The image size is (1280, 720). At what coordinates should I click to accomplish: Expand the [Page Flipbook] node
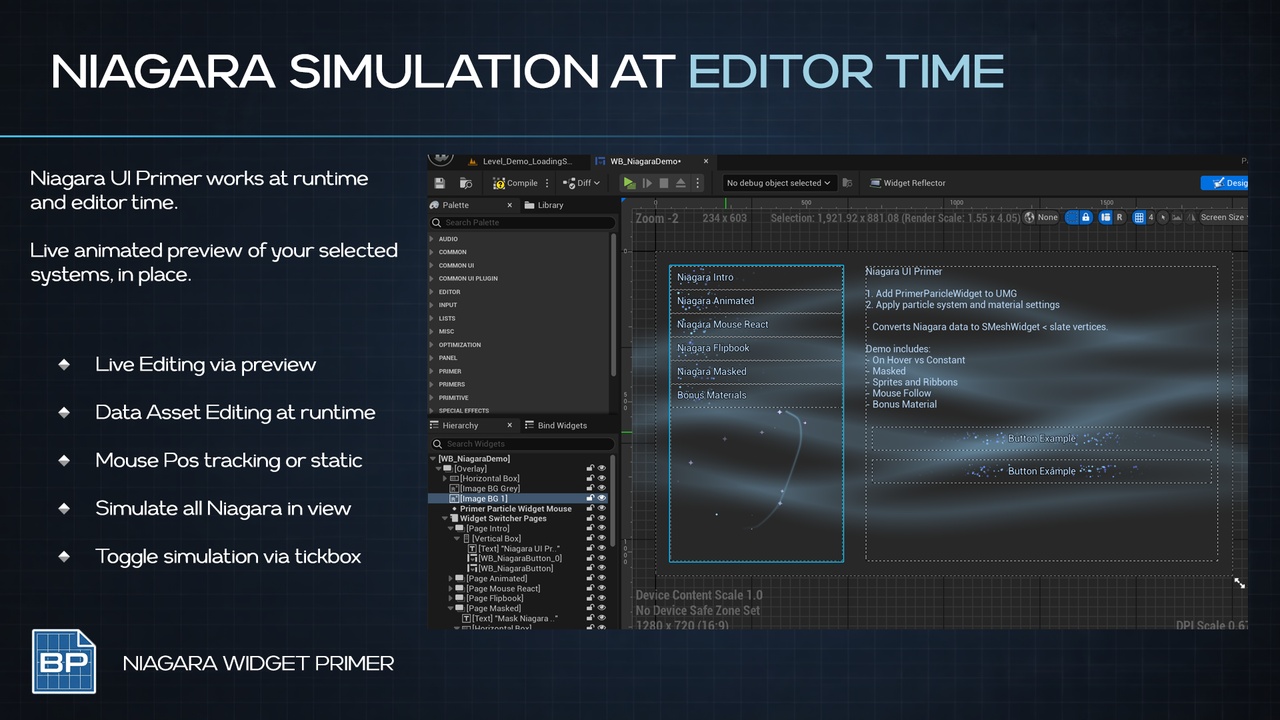451,598
